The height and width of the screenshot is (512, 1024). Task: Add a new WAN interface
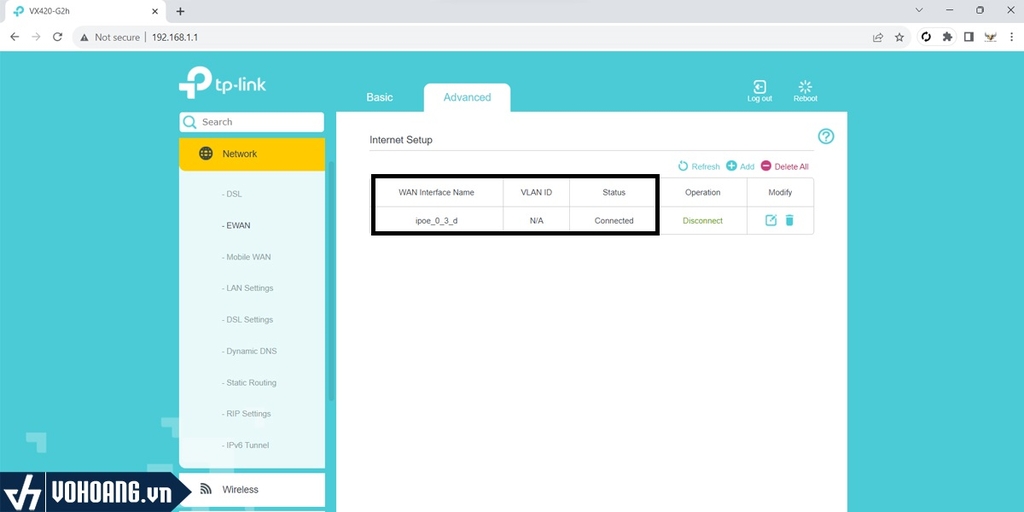point(741,167)
